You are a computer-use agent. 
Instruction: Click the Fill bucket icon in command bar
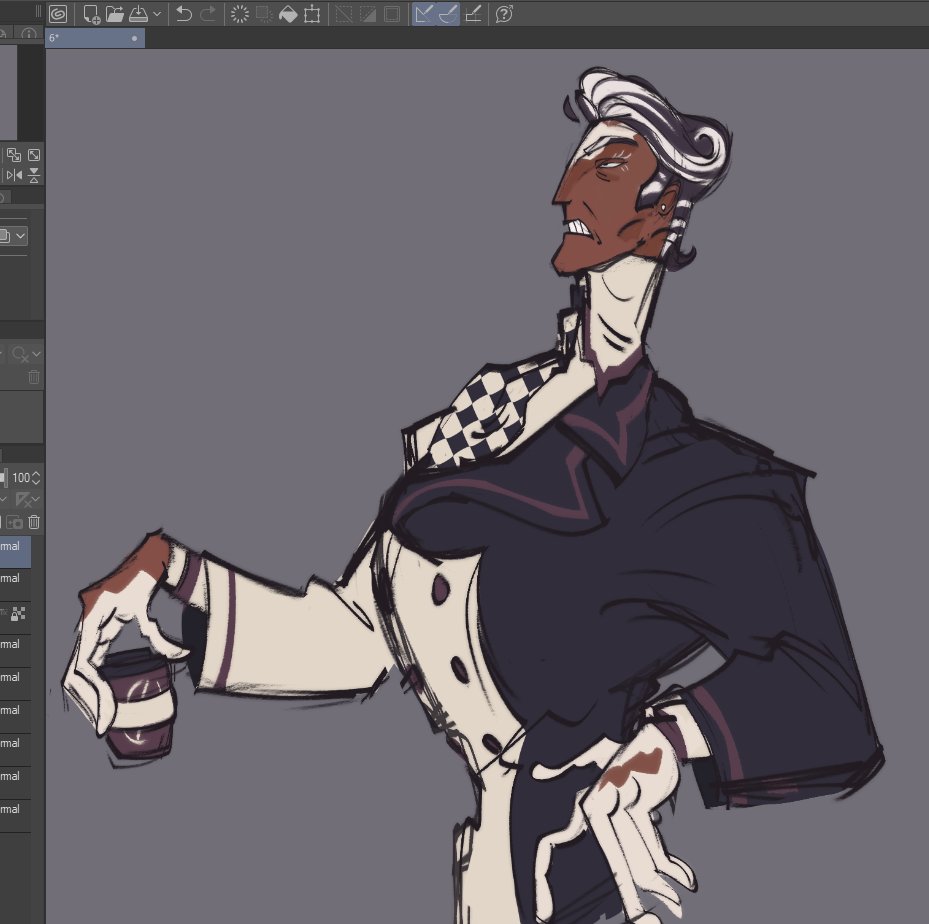tap(288, 14)
